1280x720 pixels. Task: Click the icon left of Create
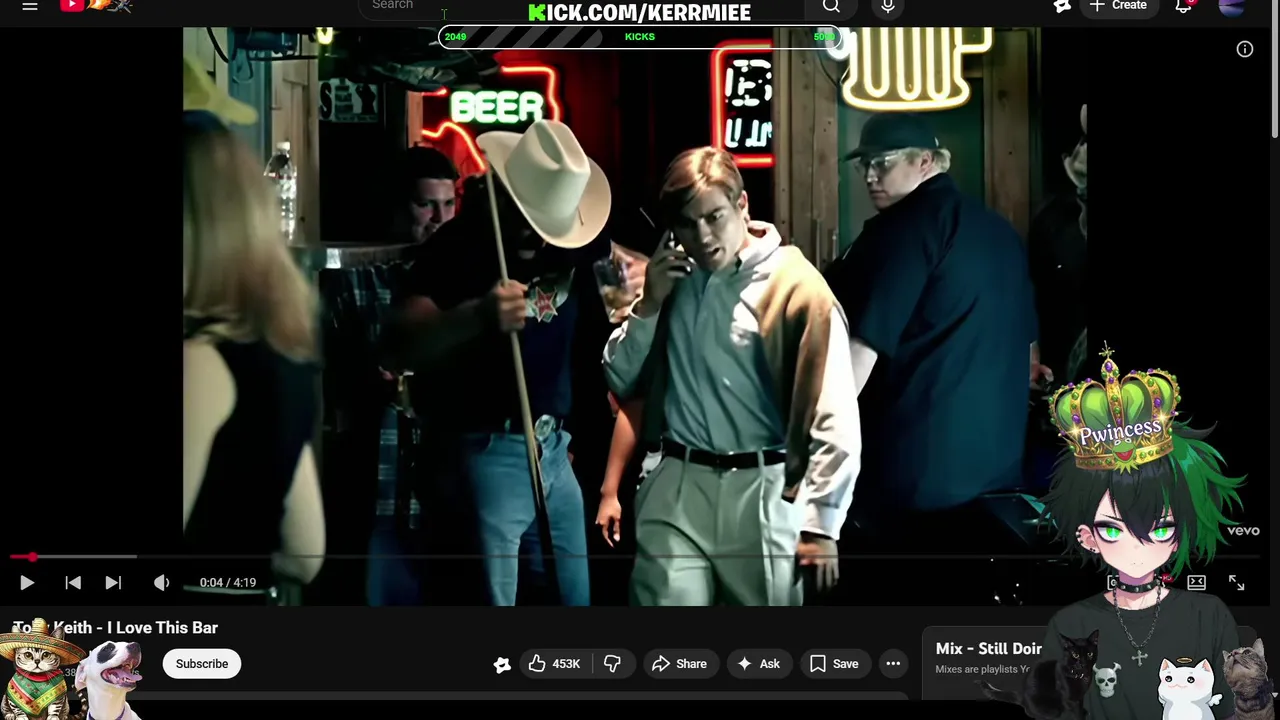click(1062, 6)
